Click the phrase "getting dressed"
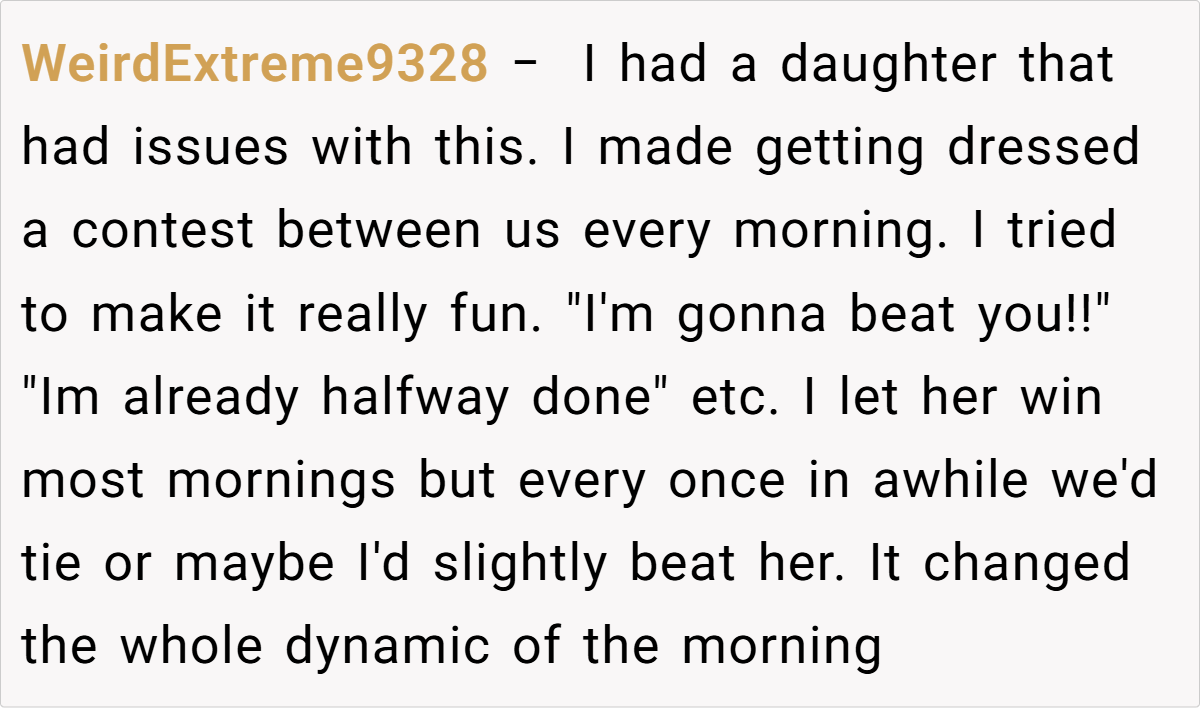 click(x=946, y=148)
